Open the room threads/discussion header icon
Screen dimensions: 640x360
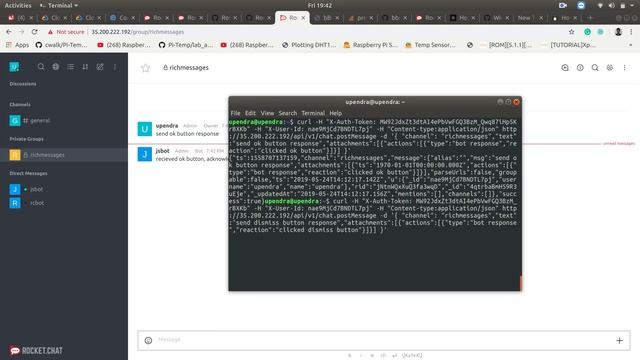(x=565, y=68)
